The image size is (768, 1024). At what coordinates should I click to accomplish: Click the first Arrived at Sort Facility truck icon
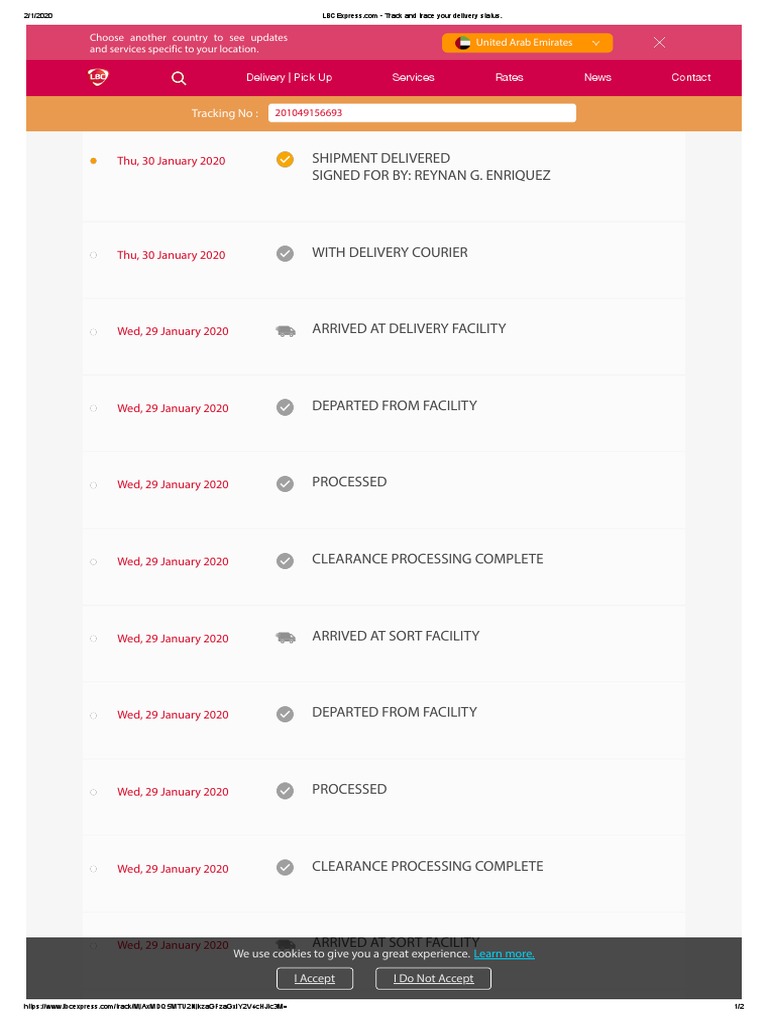pos(285,638)
